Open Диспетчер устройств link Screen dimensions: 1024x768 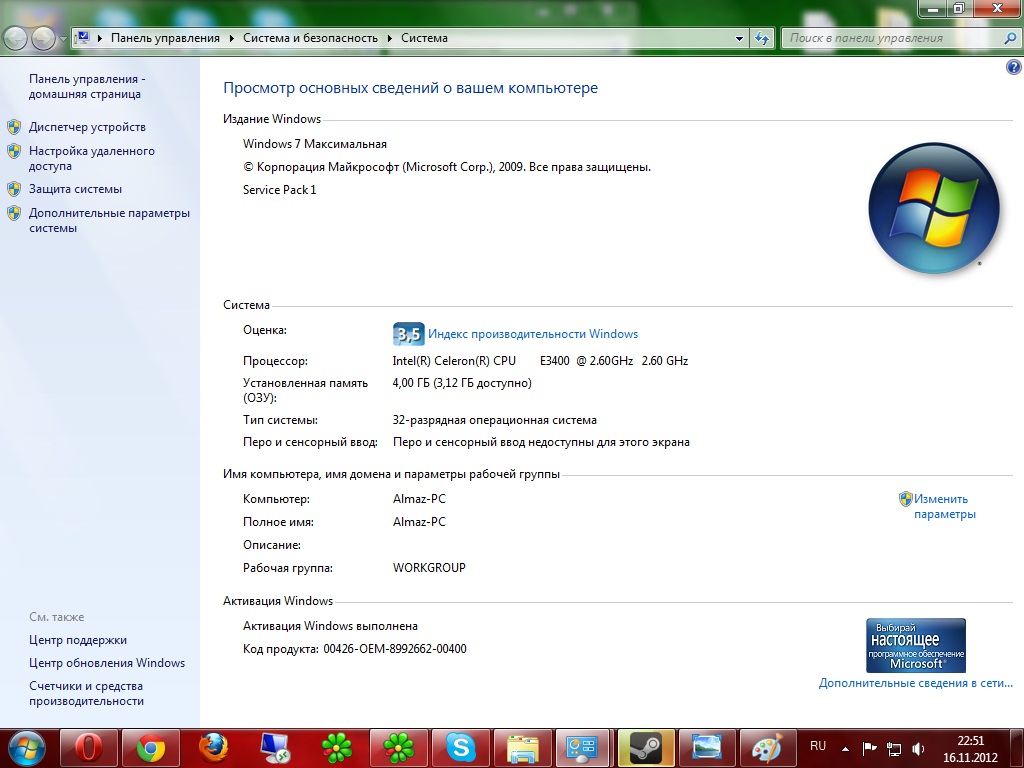point(87,127)
